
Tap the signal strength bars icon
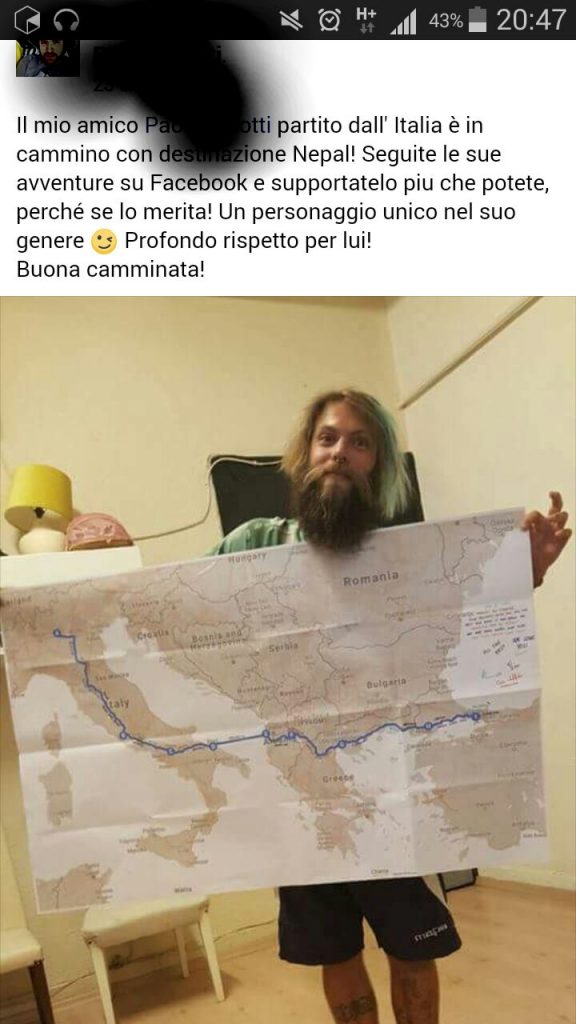pyautogui.click(x=404, y=22)
